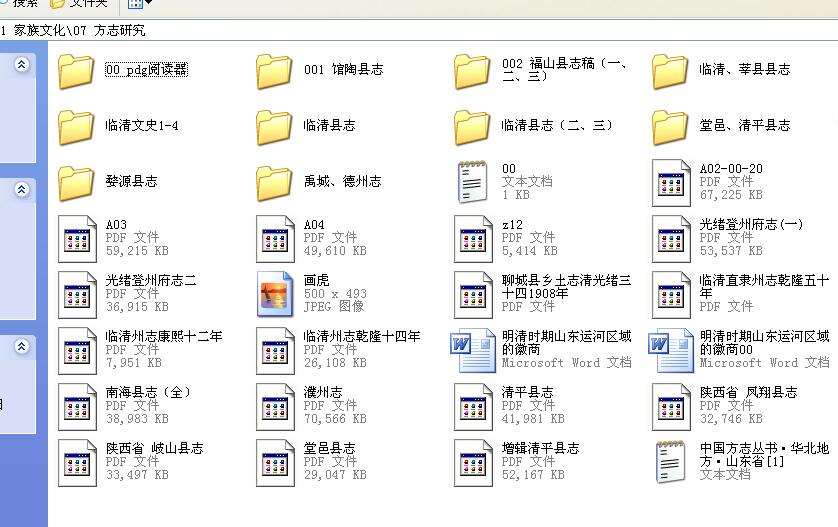Collapse the second task pane section chevron
Viewport: 838px width, 527px height.
[x=21, y=189]
